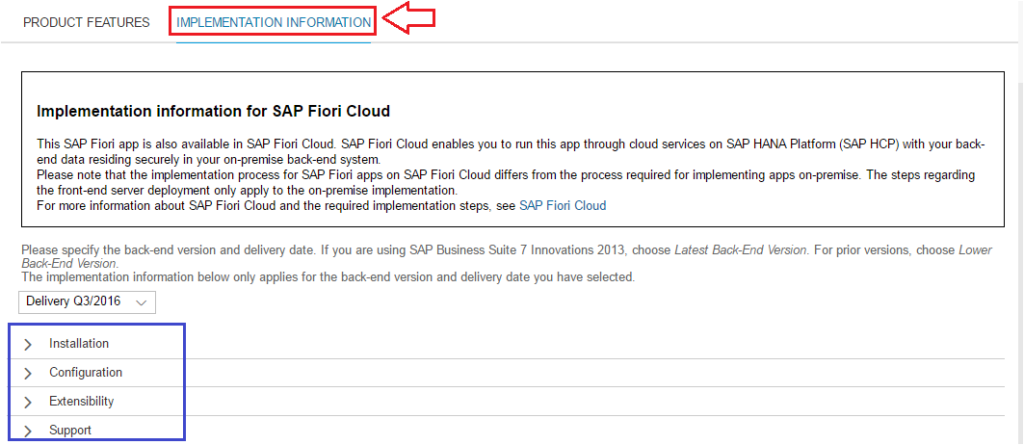
Task: Click the italic text Latest Back-End Version
Action: [x=741, y=250]
